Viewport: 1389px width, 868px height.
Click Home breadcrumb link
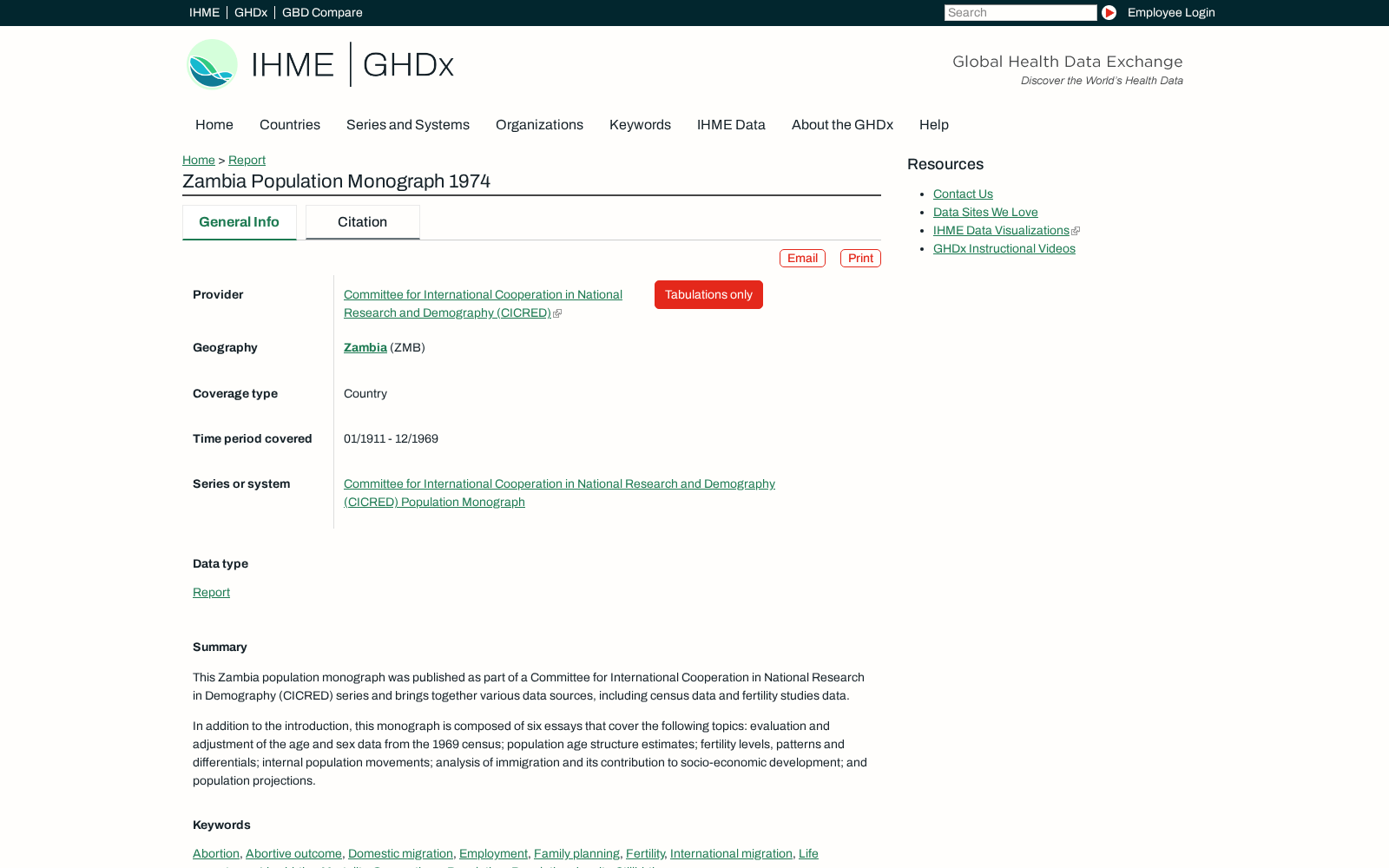(x=199, y=160)
